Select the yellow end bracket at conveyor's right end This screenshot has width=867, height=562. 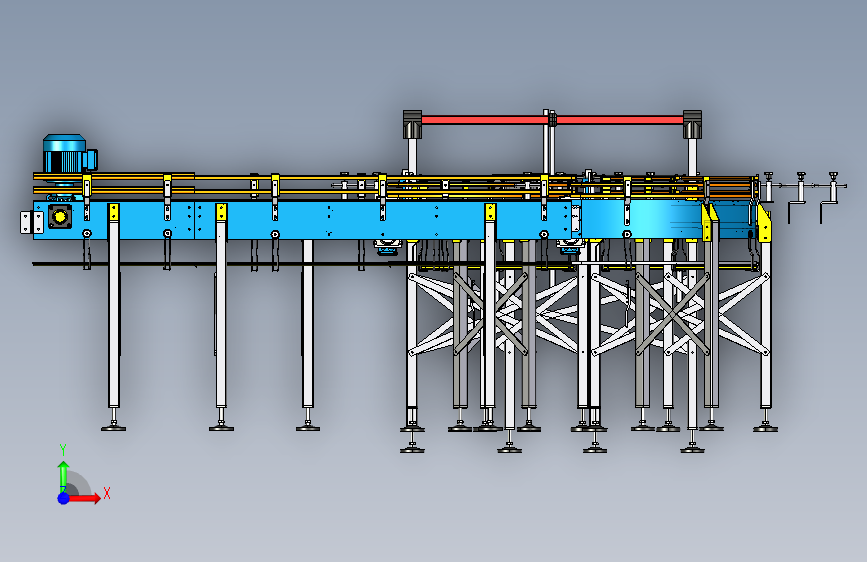point(764,222)
